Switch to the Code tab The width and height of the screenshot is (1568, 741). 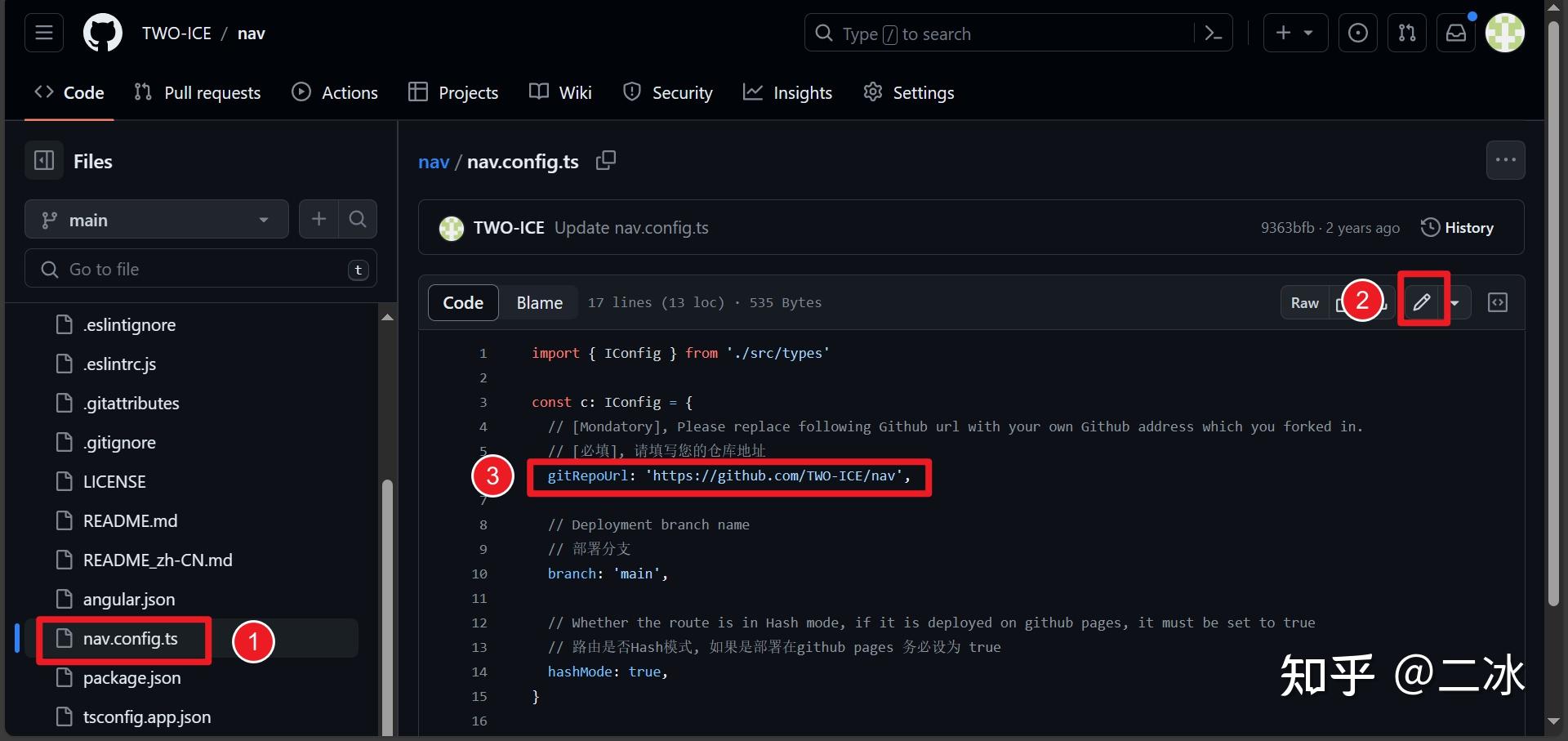click(x=69, y=92)
